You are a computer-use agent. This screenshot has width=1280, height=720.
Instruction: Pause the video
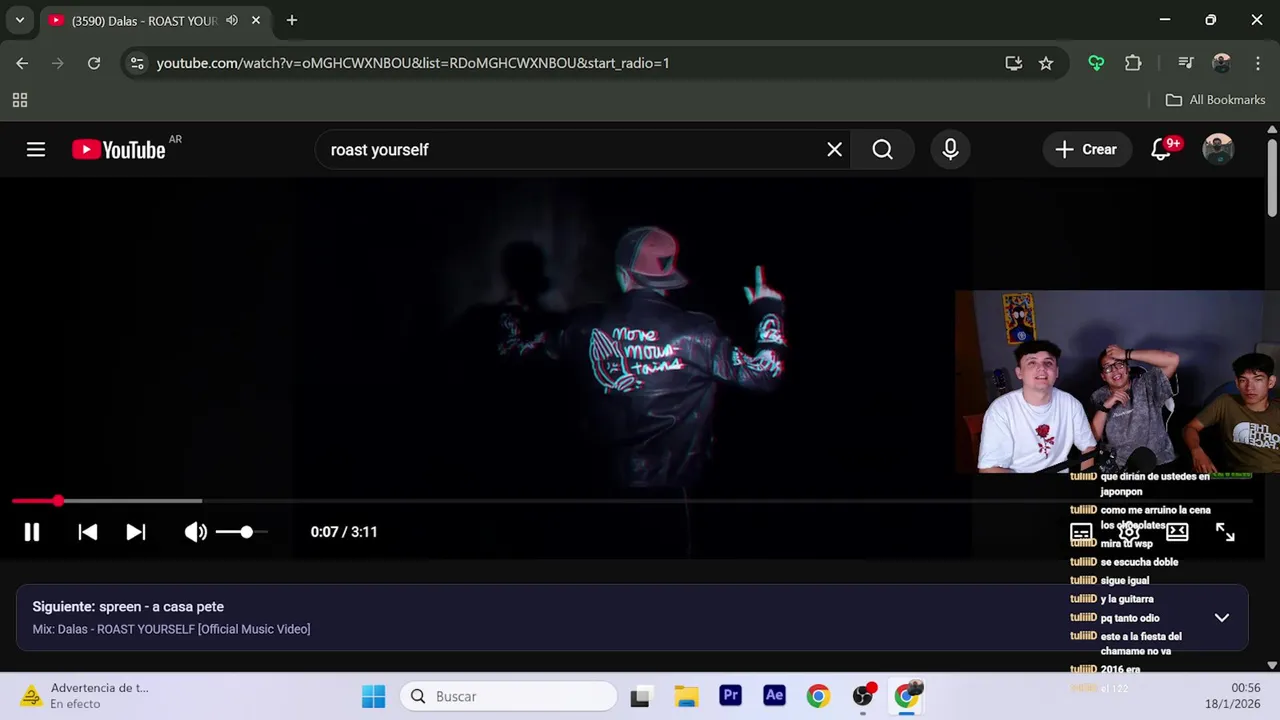click(x=32, y=532)
